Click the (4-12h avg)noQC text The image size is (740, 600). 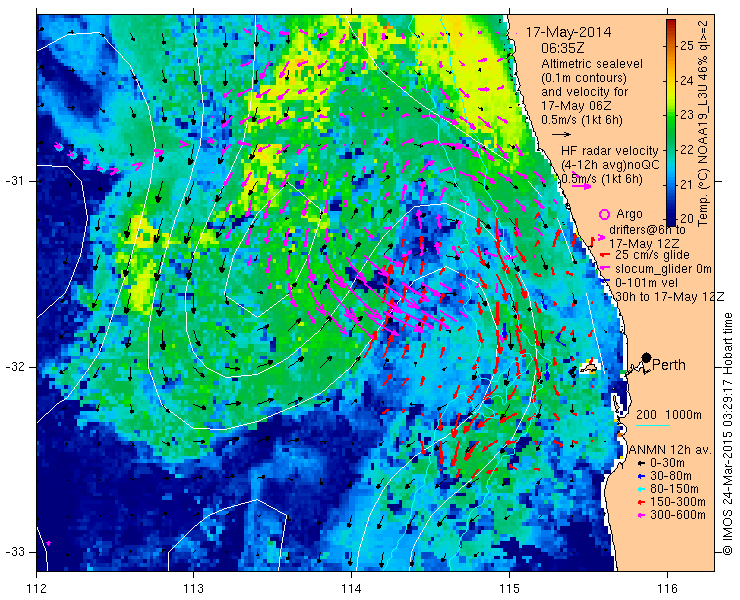610,164
